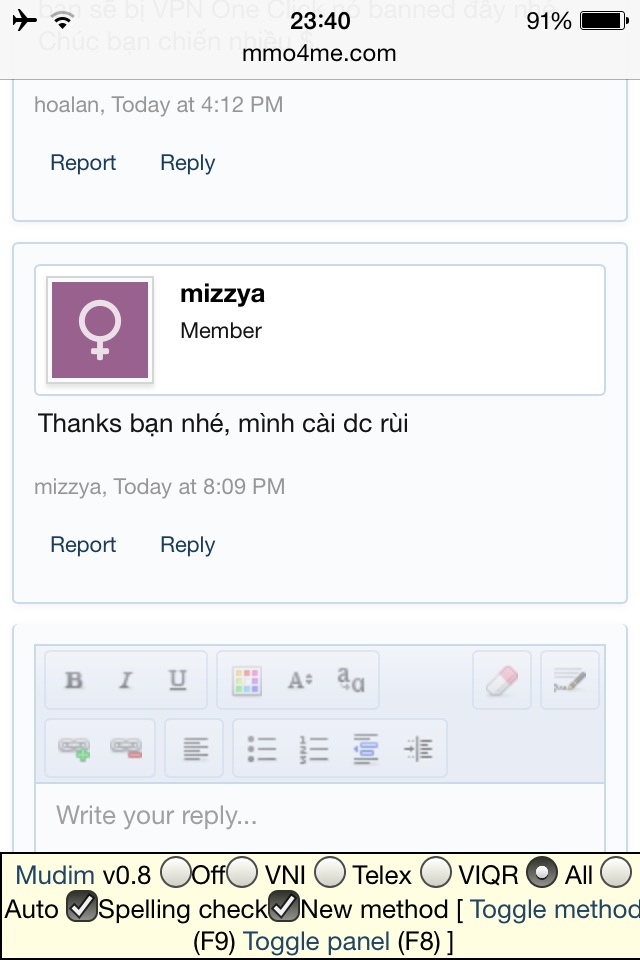The width and height of the screenshot is (640, 960).
Task: Click the remove formatting eraser icon
Action: (x=502, y=681)
